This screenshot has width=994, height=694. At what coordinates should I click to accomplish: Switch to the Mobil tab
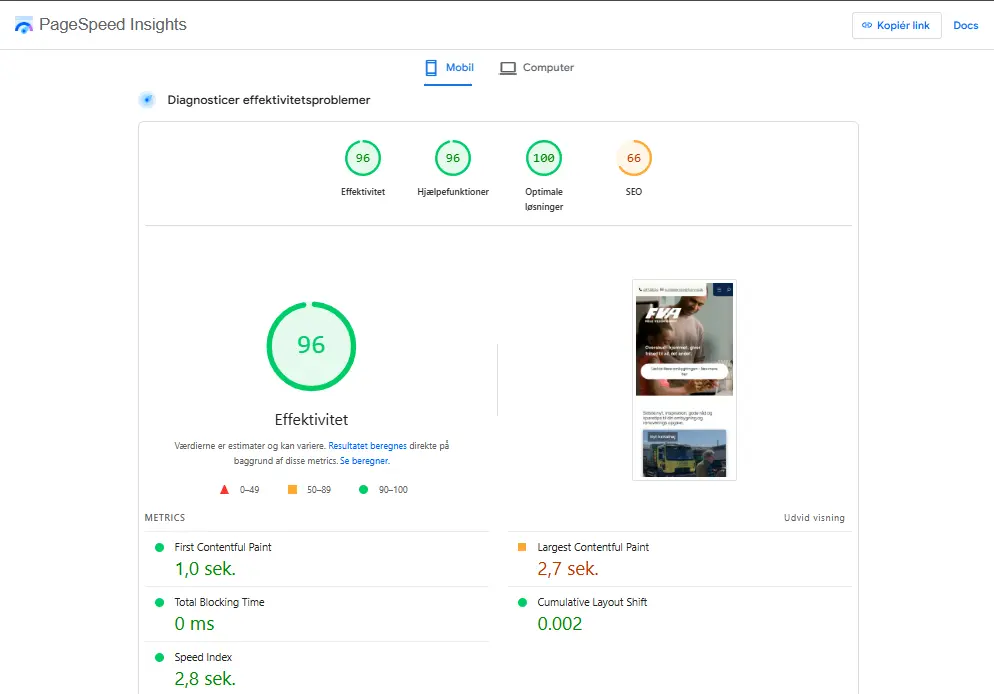[x=448, y=68]
